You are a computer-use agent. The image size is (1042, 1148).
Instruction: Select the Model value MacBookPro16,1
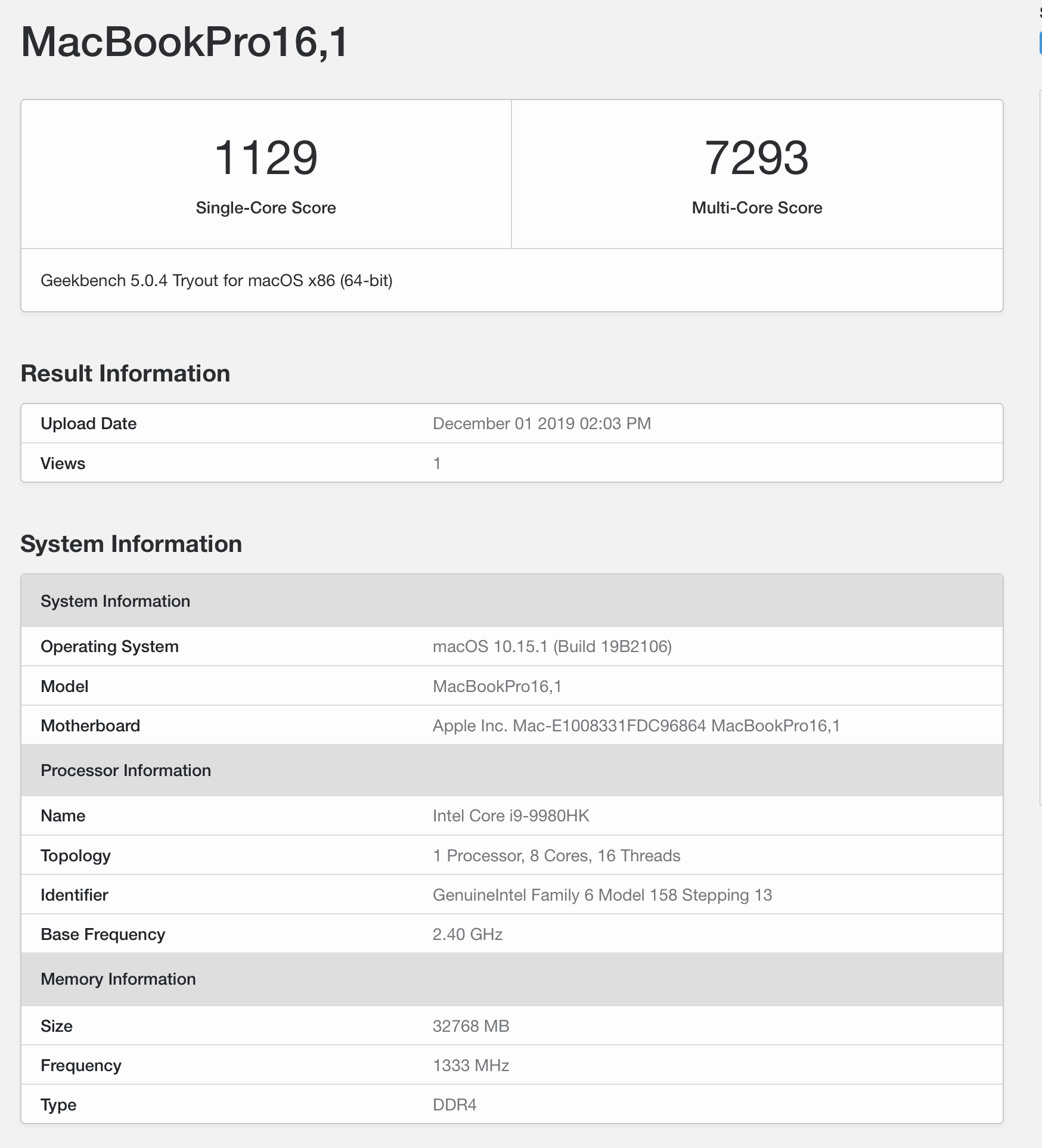pyautogui.click(x=497, y=687)
